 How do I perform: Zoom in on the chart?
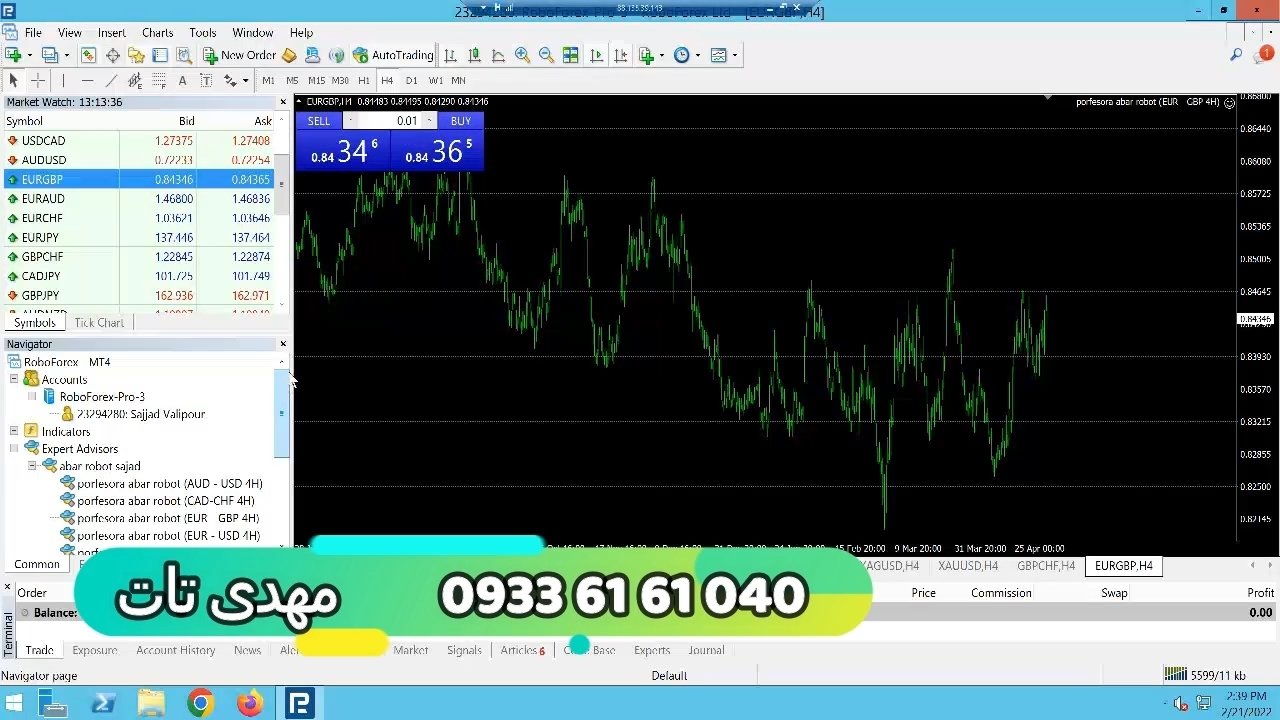click(x=522, y=56)
